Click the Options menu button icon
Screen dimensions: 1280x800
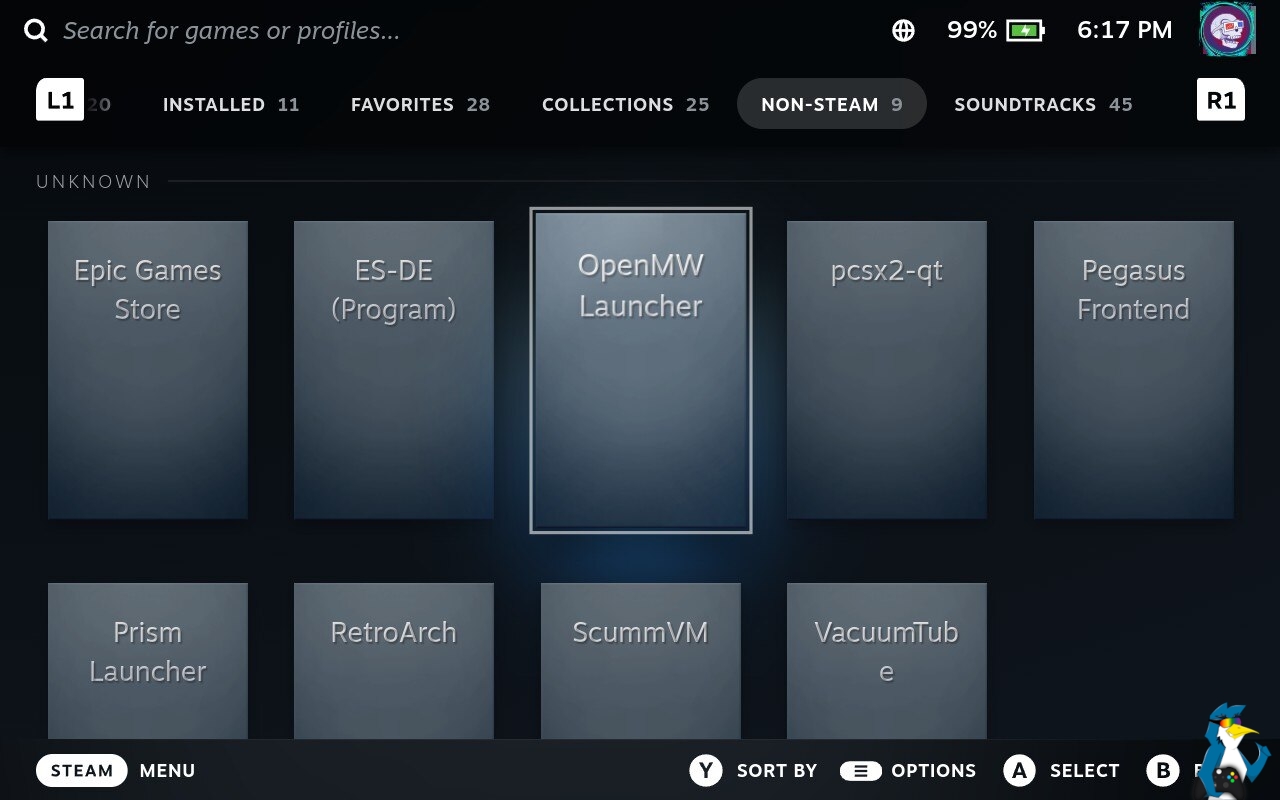tap(860, 770)
